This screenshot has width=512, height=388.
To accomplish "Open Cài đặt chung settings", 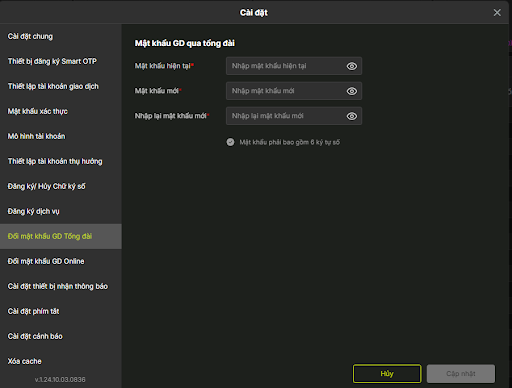I will [x=61, y=36].
